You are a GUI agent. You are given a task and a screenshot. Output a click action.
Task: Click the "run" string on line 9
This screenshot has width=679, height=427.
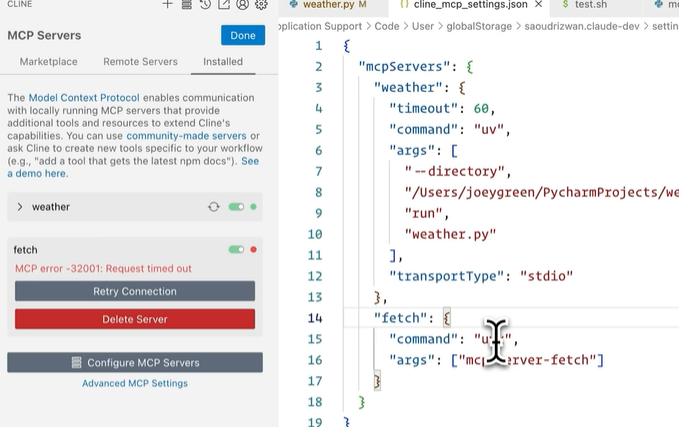(424, 214)
